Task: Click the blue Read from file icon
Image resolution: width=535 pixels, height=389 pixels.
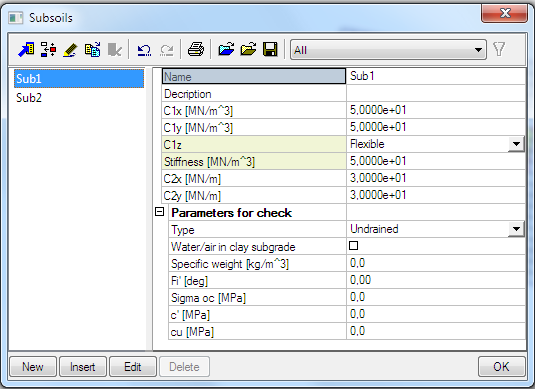Action: (226, 50)
